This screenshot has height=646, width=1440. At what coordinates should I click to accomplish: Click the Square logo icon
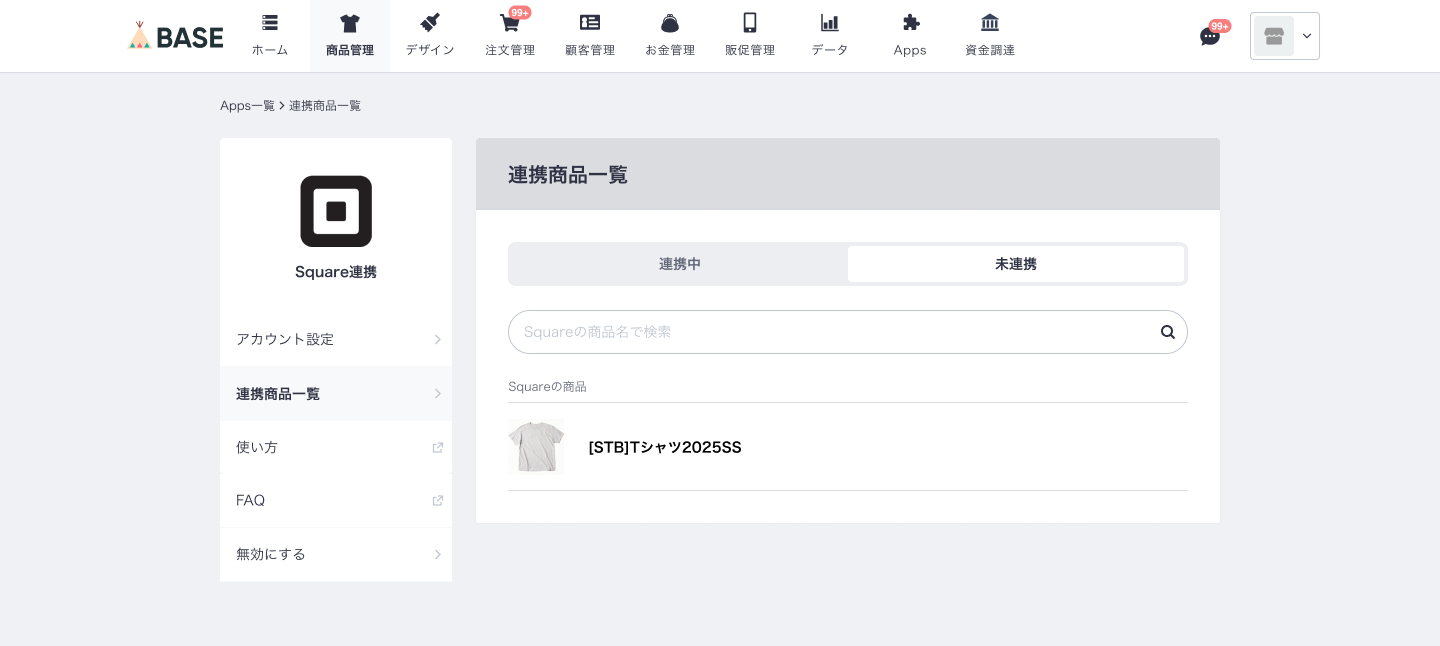pyautogui.click(x=336, y=211)
